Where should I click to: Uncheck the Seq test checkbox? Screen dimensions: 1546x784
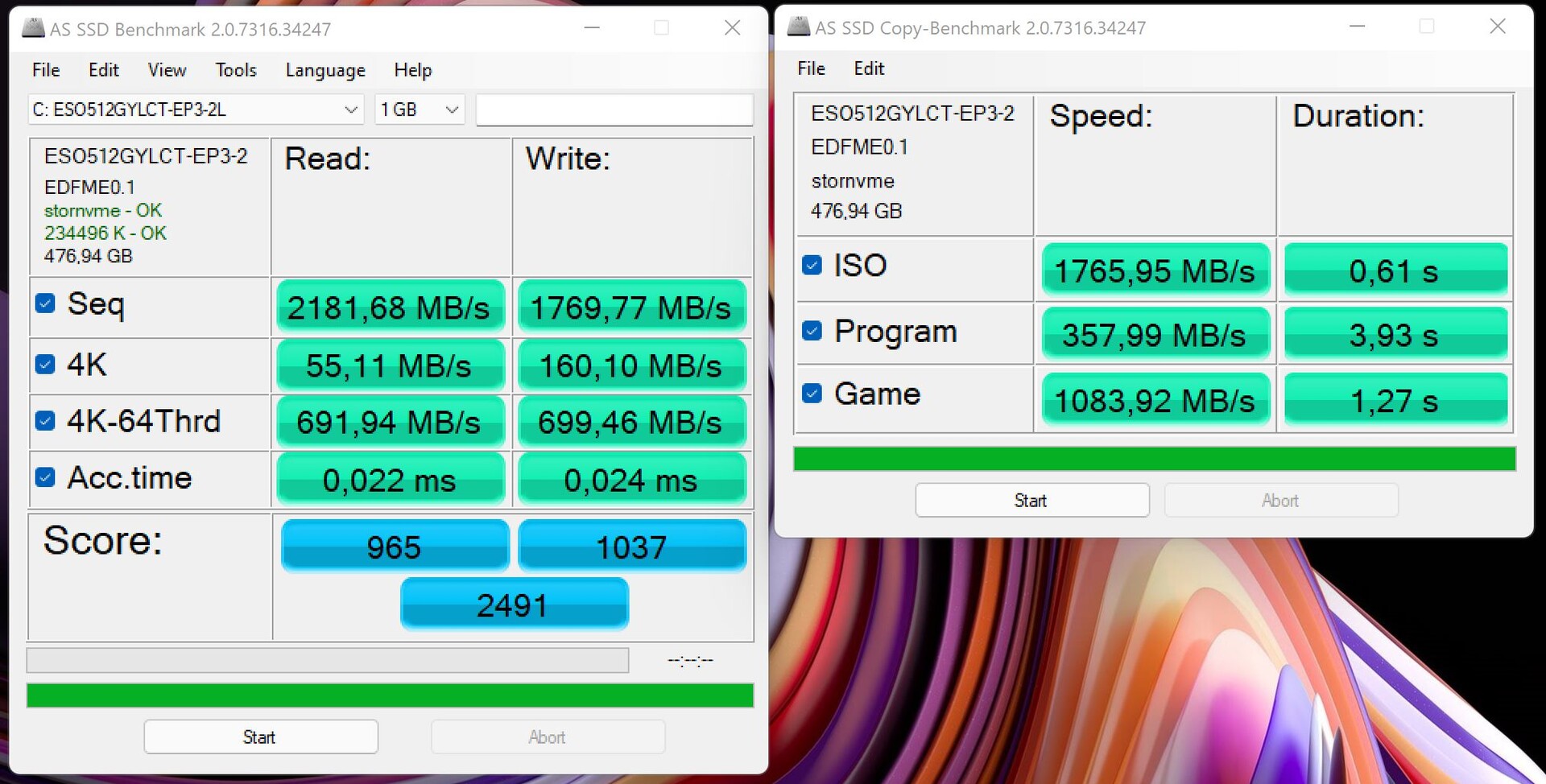[x=46, y=303]
